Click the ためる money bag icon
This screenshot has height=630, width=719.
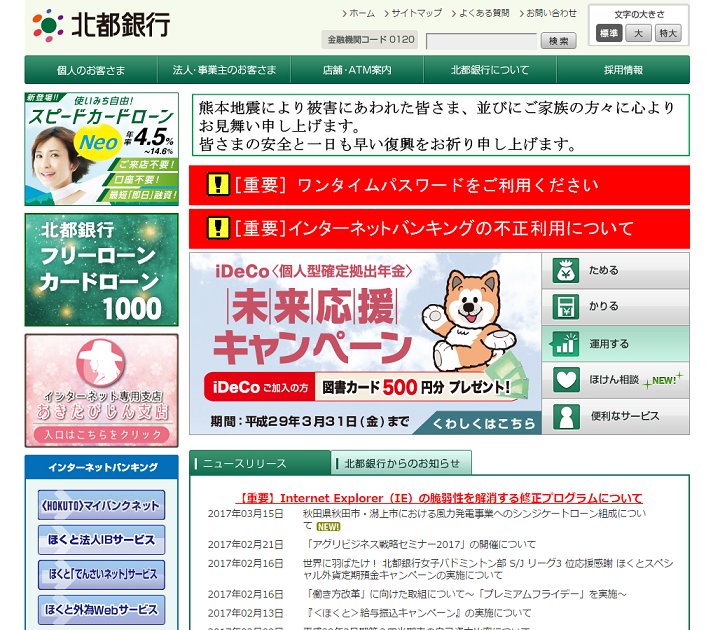(566, 270)
